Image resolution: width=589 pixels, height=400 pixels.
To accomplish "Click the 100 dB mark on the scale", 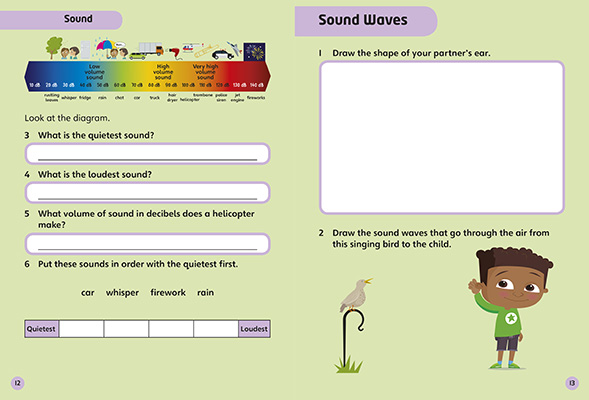I will (188, 85).
